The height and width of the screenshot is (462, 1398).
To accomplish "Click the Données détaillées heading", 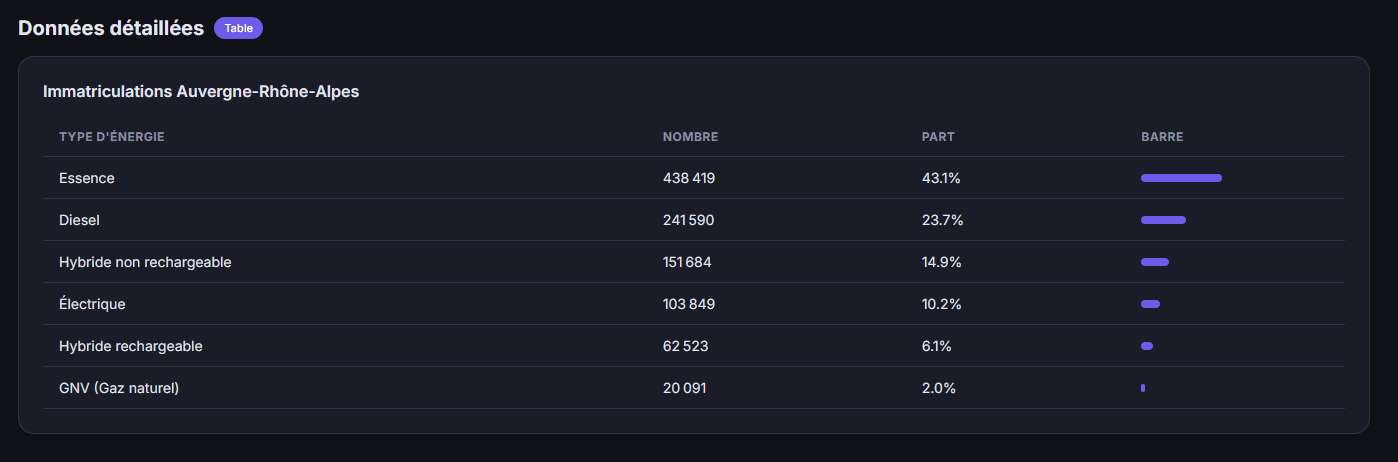I will point(111,28).
